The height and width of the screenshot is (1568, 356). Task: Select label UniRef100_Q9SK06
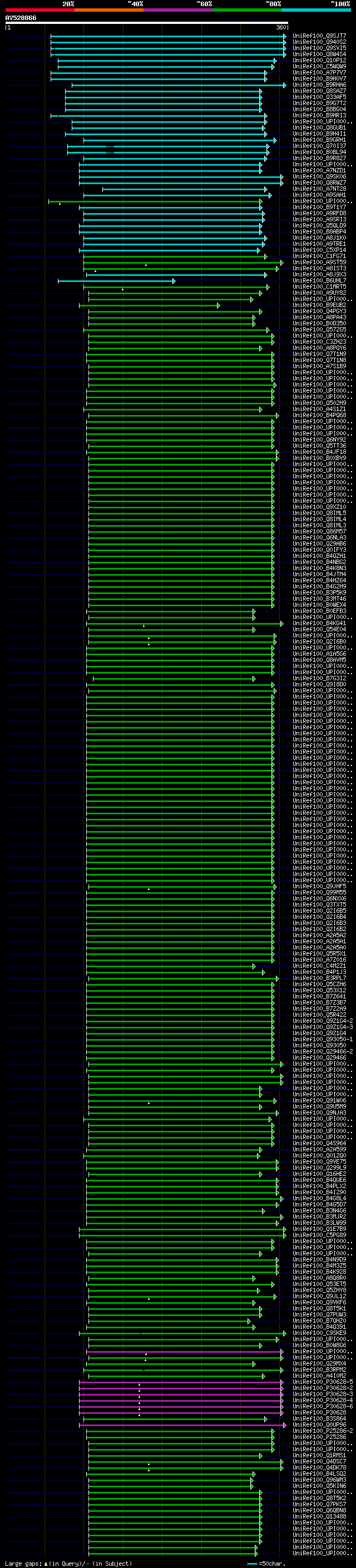tap(319, 176)
